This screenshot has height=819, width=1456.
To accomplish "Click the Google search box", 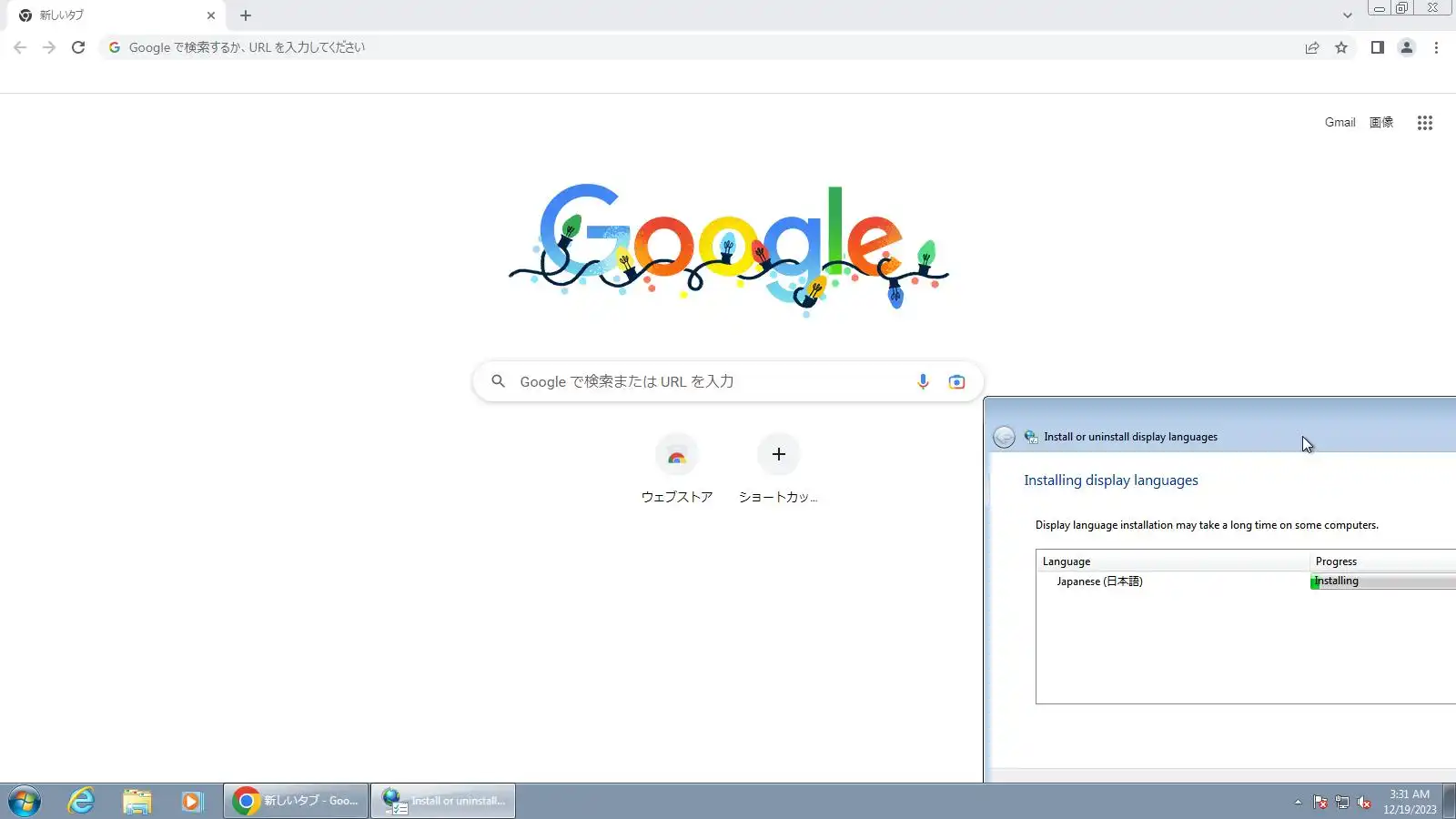I will coord(728,381).
